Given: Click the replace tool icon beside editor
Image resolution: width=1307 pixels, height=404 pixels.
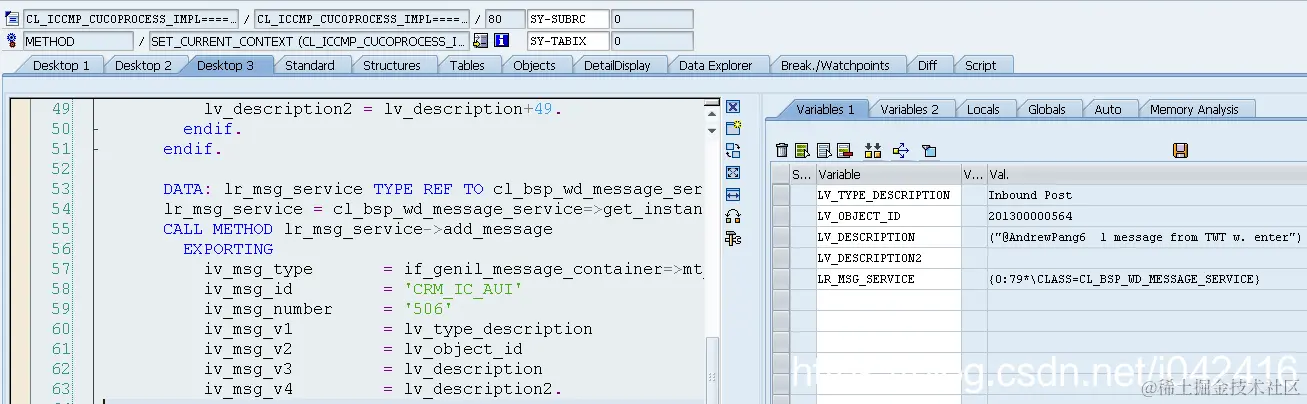Looking at the screenshot, I should [x=733, y=151].
